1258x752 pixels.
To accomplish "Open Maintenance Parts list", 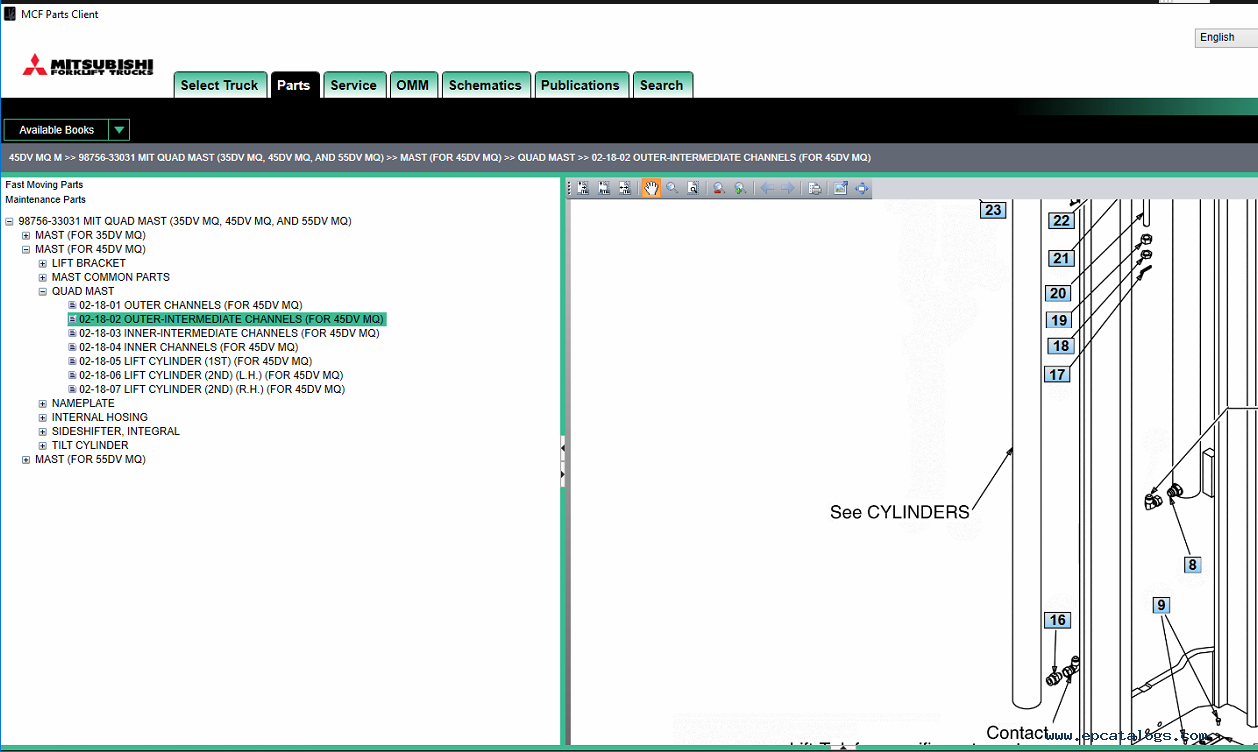I will (x=45, y=200).
